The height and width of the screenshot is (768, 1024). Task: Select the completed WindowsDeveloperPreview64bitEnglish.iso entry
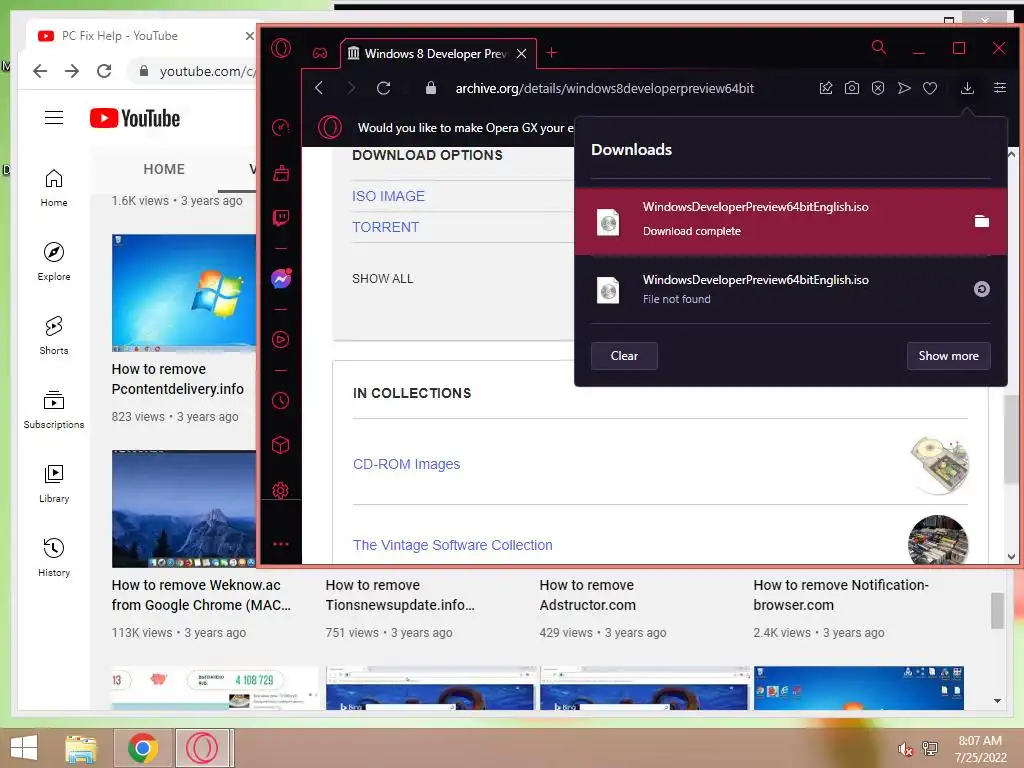[791, 221]
